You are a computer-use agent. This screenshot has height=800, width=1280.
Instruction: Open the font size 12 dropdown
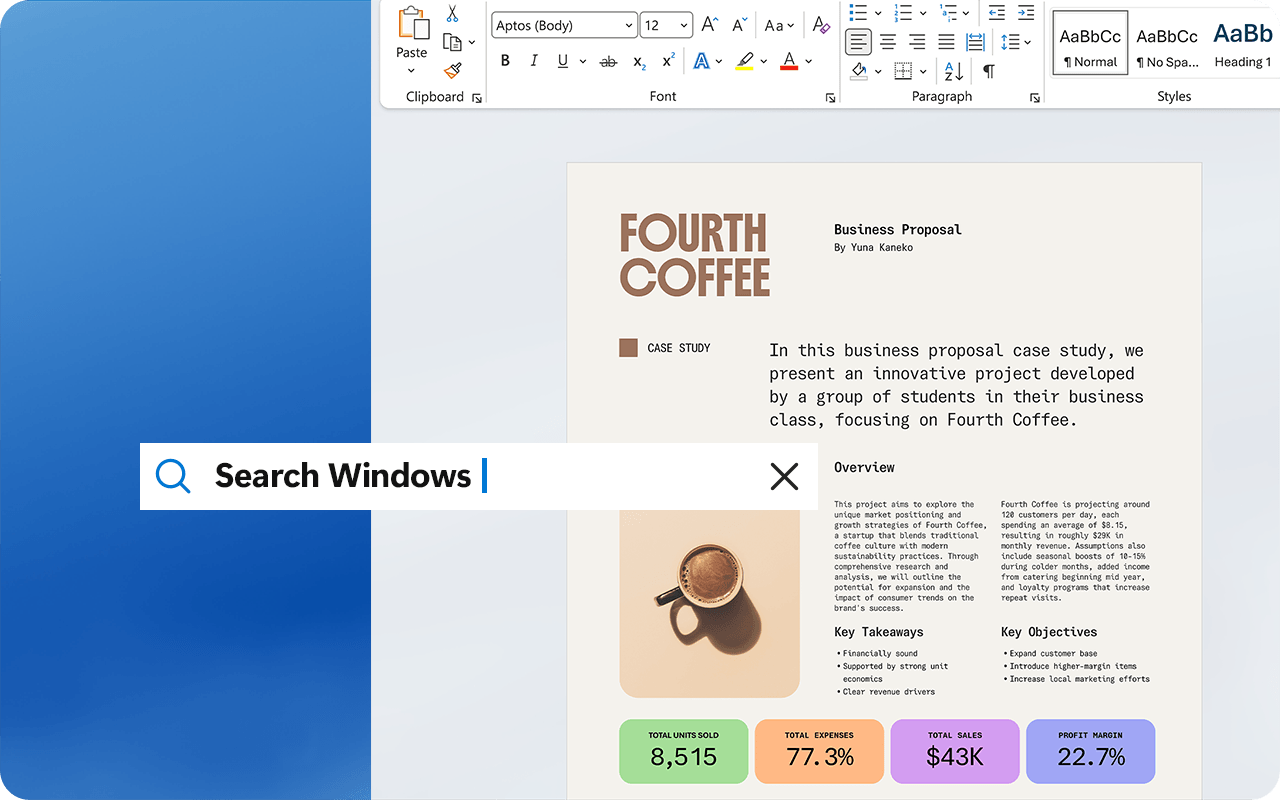click(x=685, y=26)
